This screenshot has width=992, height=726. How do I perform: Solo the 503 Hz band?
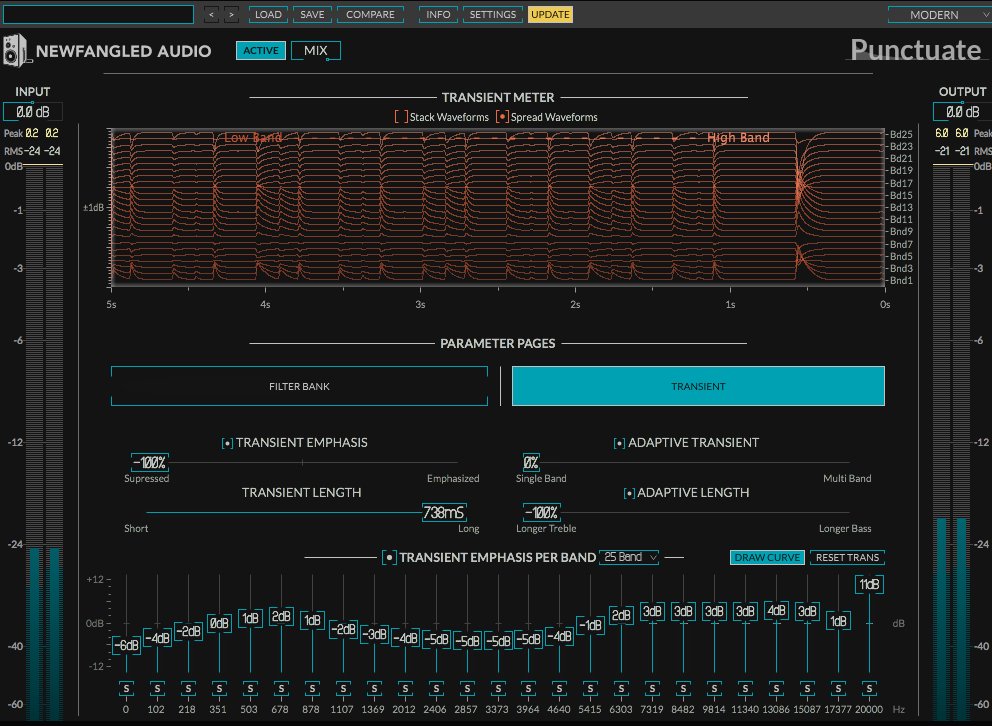click(251, 688)
